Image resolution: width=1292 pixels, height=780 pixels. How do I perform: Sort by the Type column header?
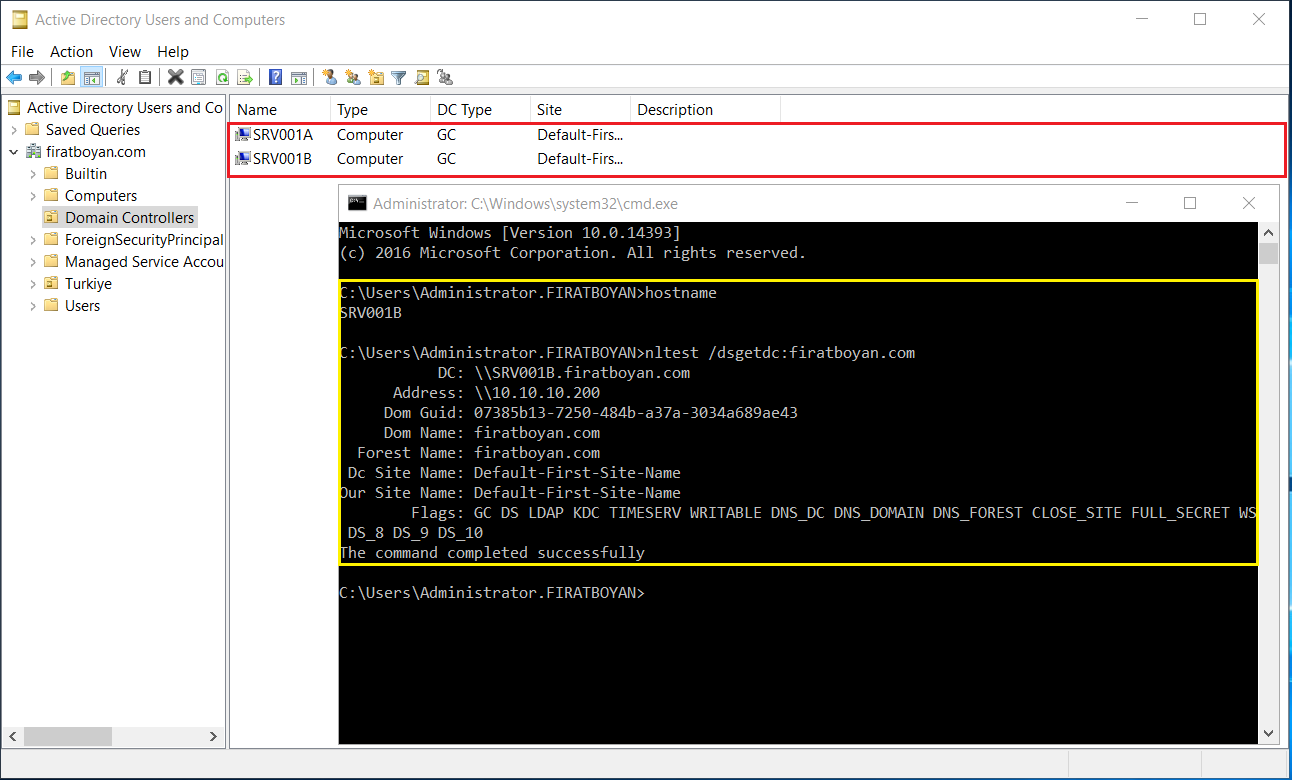(381, 110)
